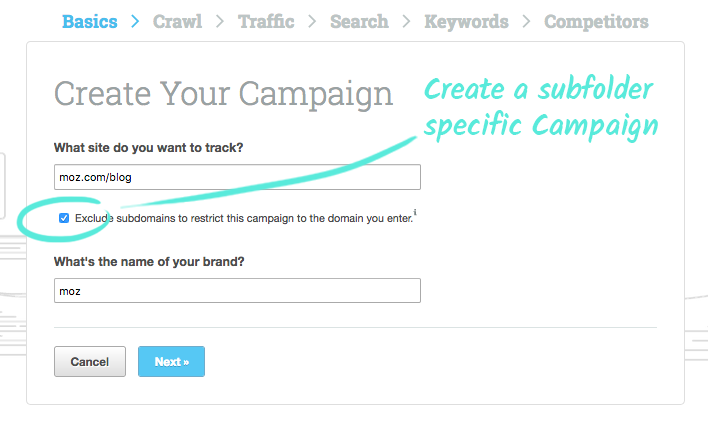Click the chevron arrow after Basics
Image resolution: width=708 pixels, height=427 pixels.
click(x=135, y=21)
